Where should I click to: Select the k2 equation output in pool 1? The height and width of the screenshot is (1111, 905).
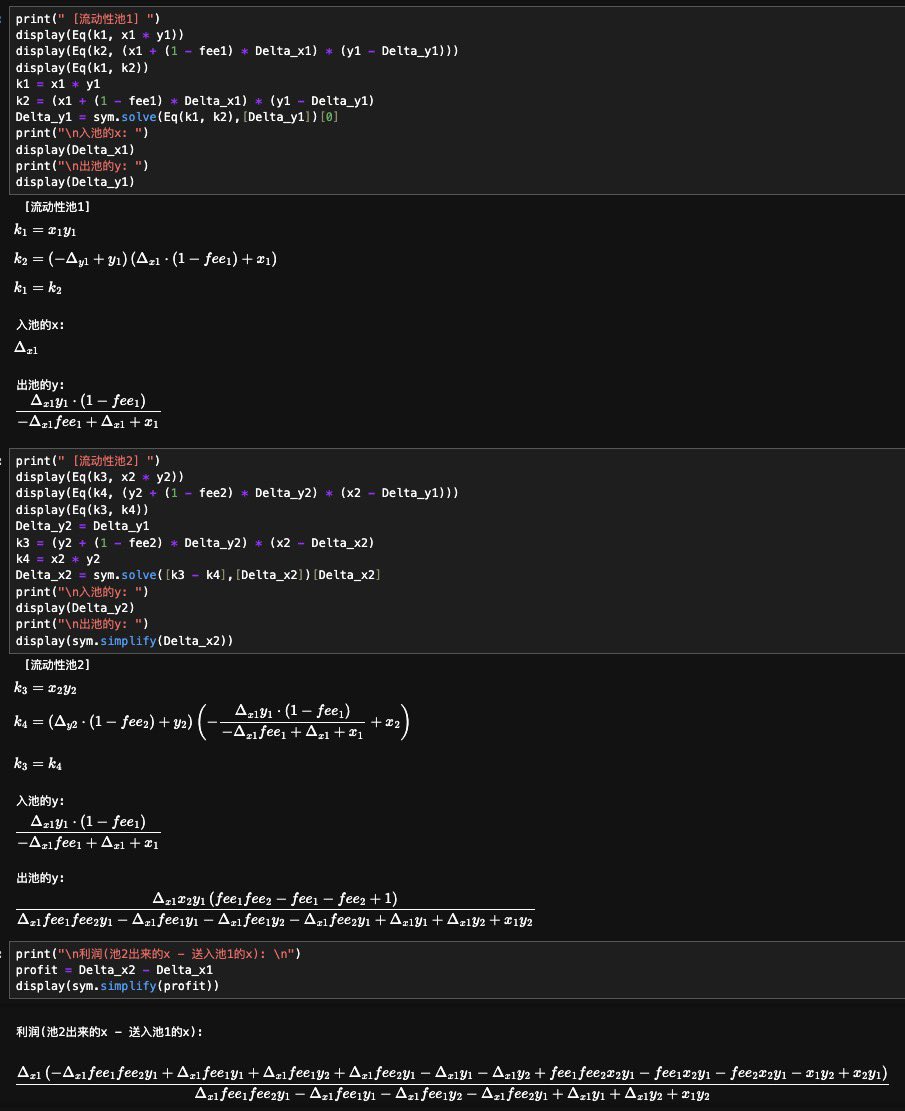coord(145,259)
